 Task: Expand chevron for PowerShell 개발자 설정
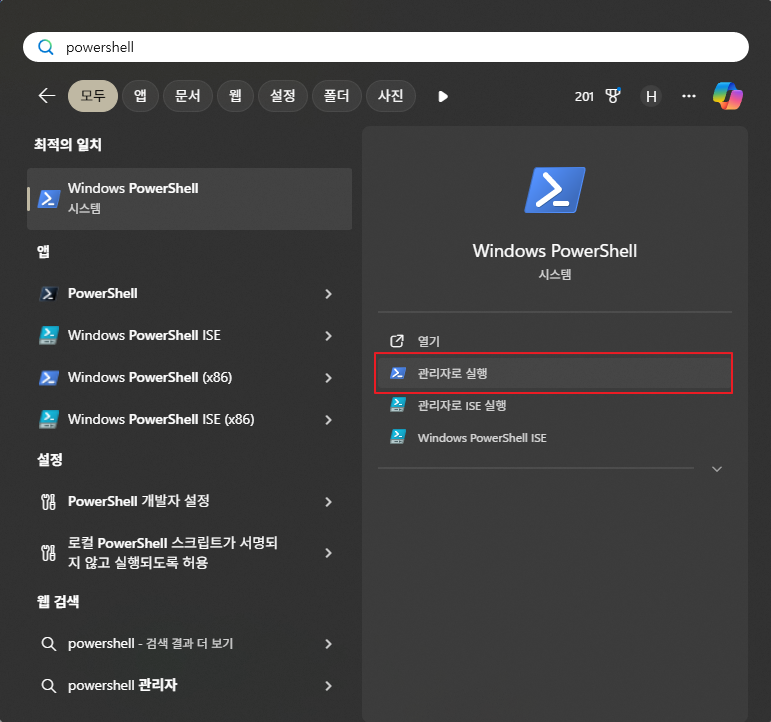coord(328,502)
